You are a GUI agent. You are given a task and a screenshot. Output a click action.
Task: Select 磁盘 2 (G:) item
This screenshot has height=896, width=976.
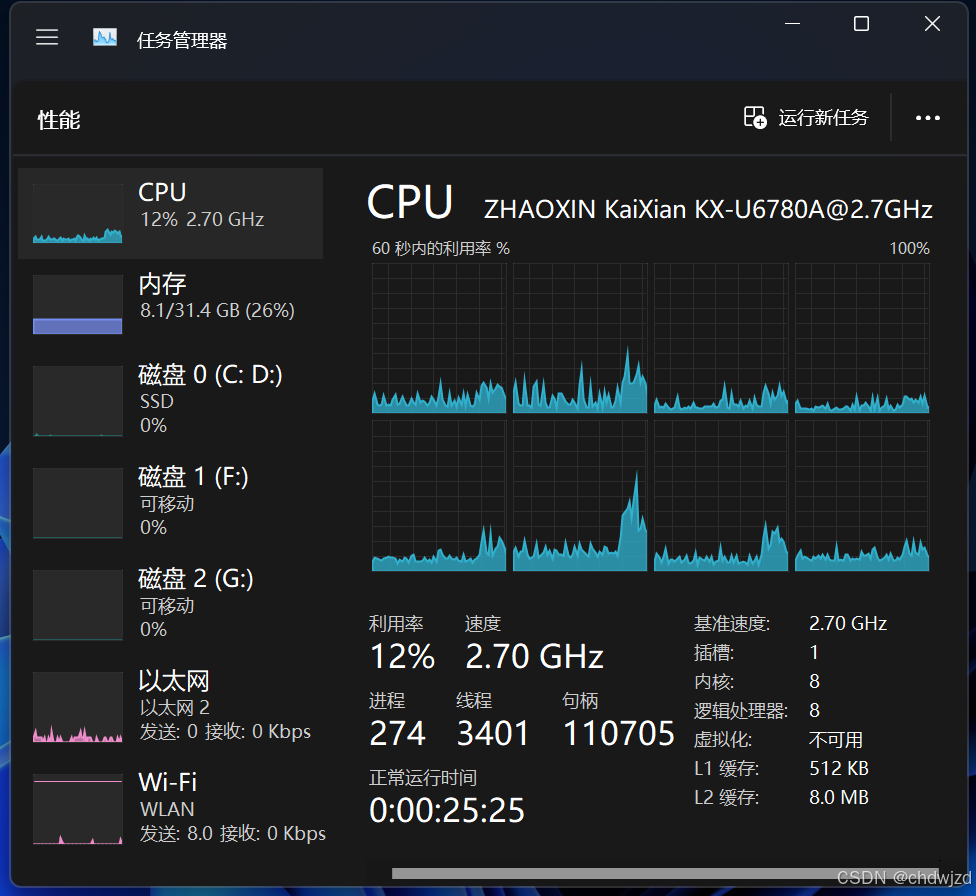[x=171, y=604]
